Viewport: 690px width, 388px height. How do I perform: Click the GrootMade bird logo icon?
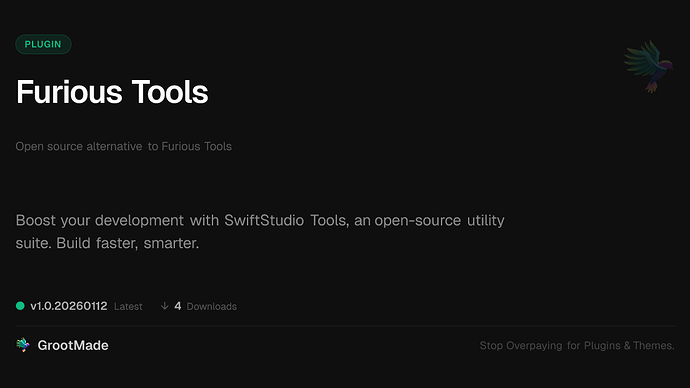[x=23, y=345]
